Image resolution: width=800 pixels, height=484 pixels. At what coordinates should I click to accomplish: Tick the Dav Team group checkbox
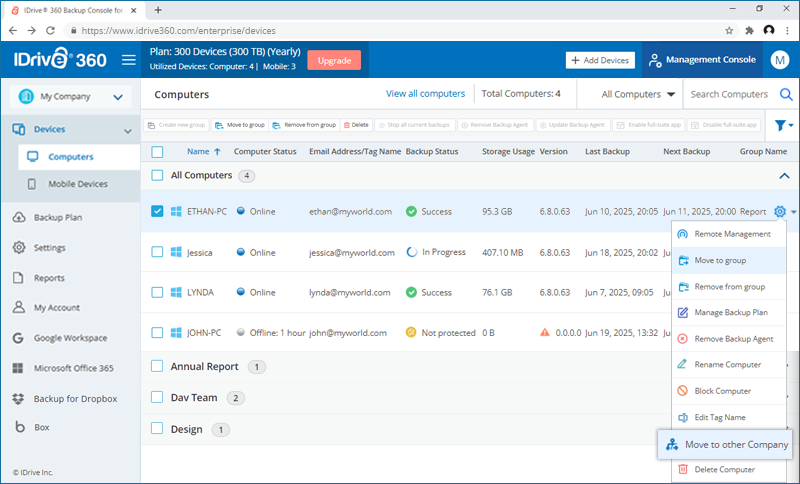157,398
